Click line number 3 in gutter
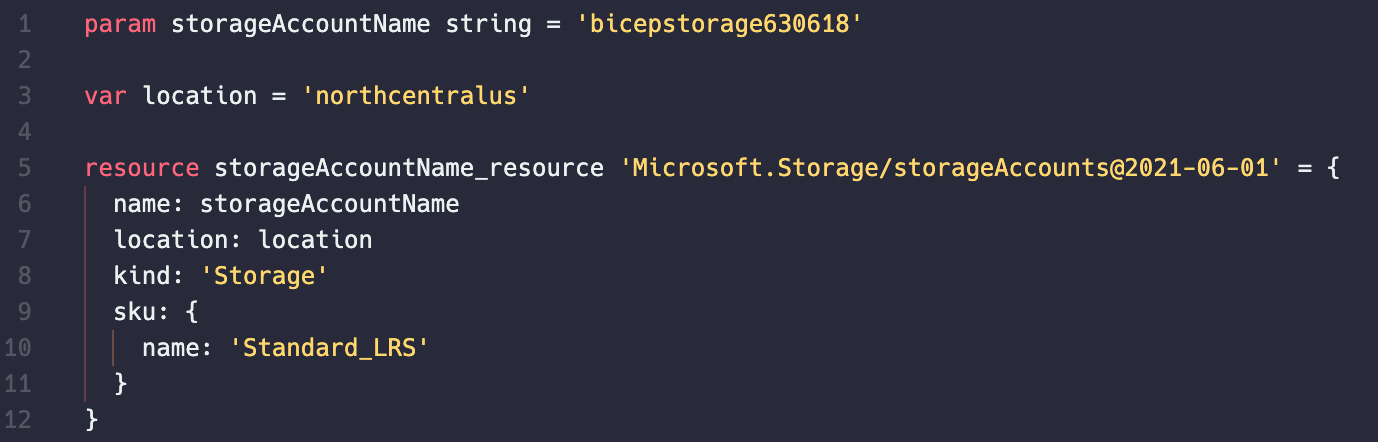The height and width of the screenshot is (442, 1378). pyautogui.click(x=25, y=96)
